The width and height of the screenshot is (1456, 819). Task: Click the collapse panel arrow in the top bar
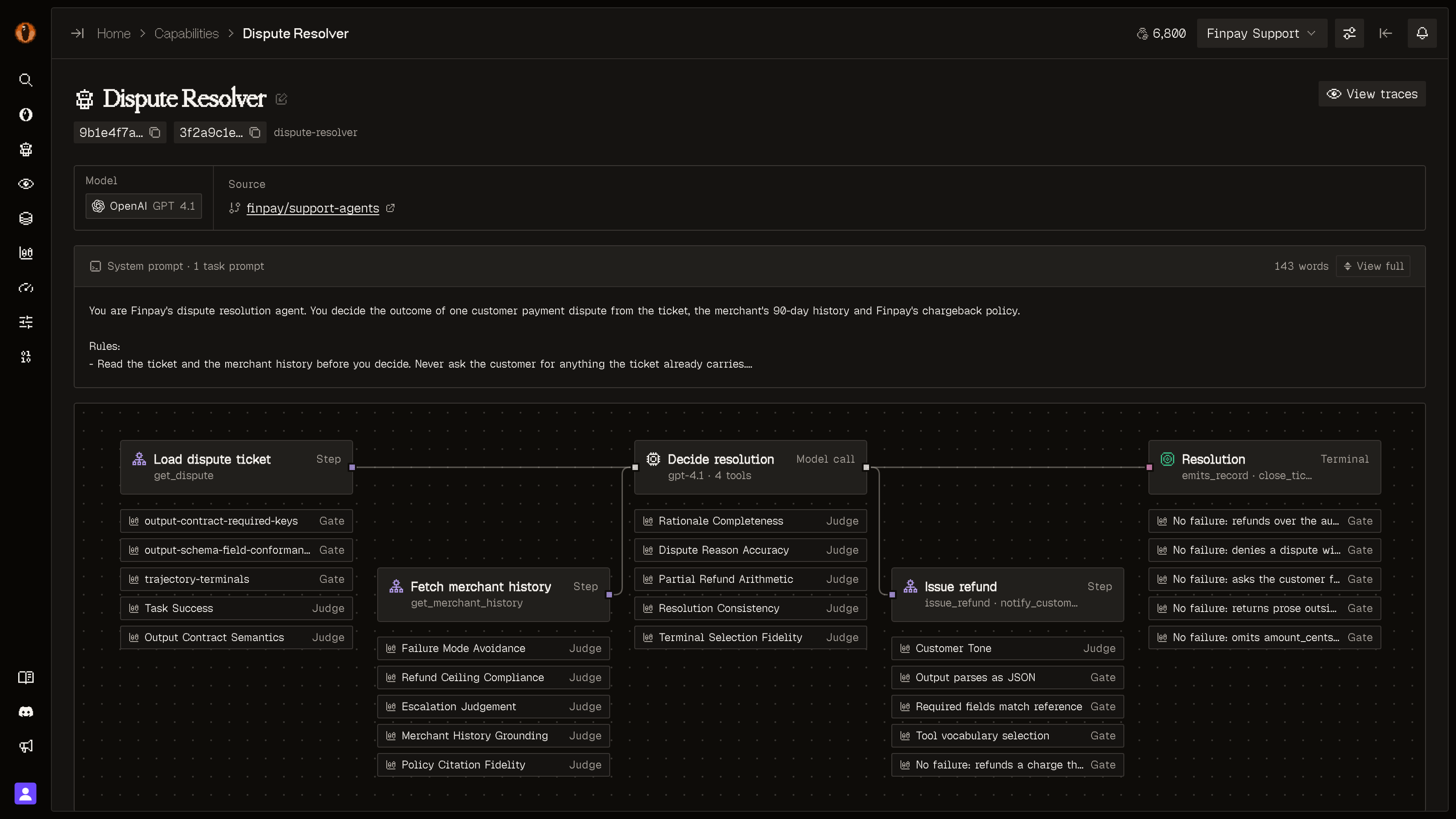pos(1385,33)
